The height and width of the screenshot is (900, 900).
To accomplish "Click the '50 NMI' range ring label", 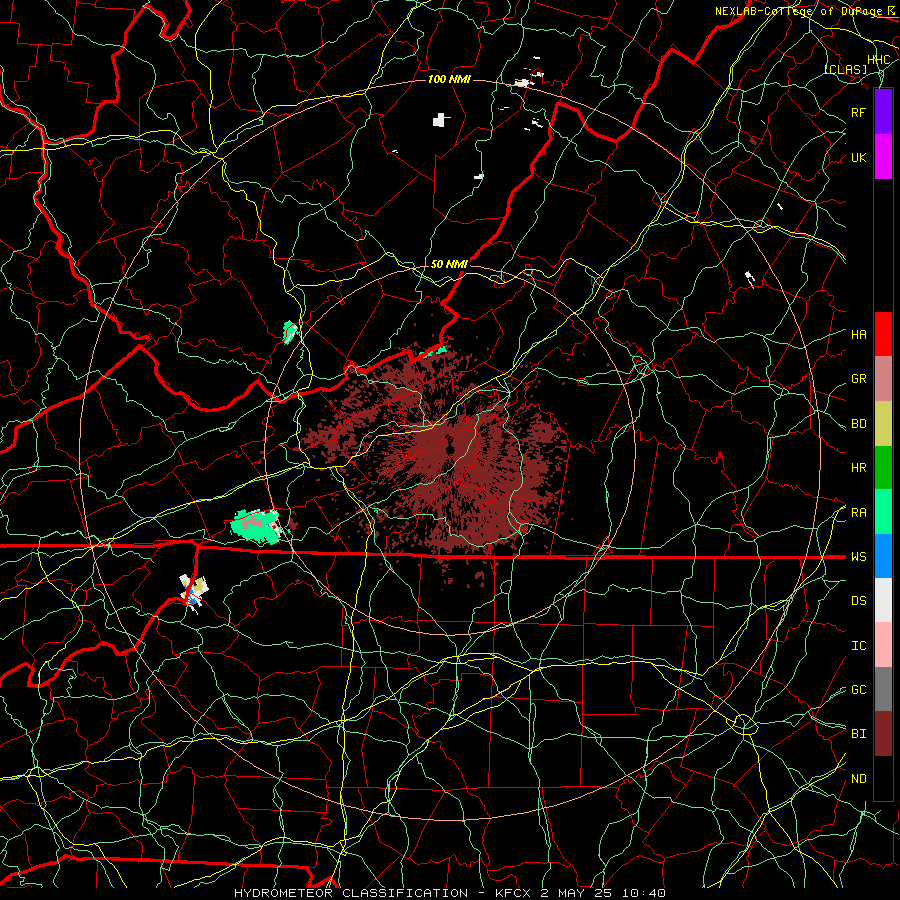I will [449, 264].
